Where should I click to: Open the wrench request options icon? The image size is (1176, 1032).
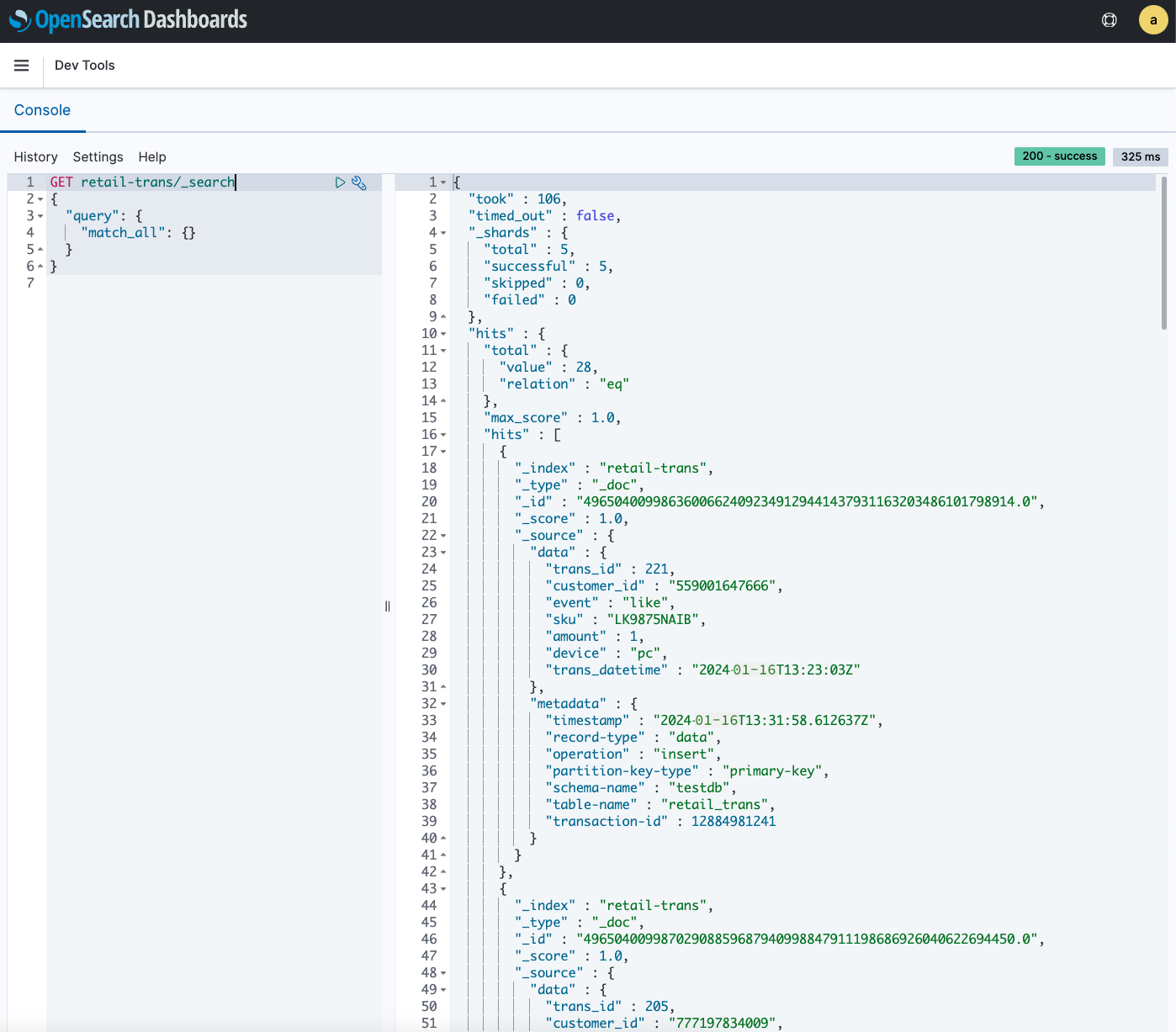tap(359, 183)
